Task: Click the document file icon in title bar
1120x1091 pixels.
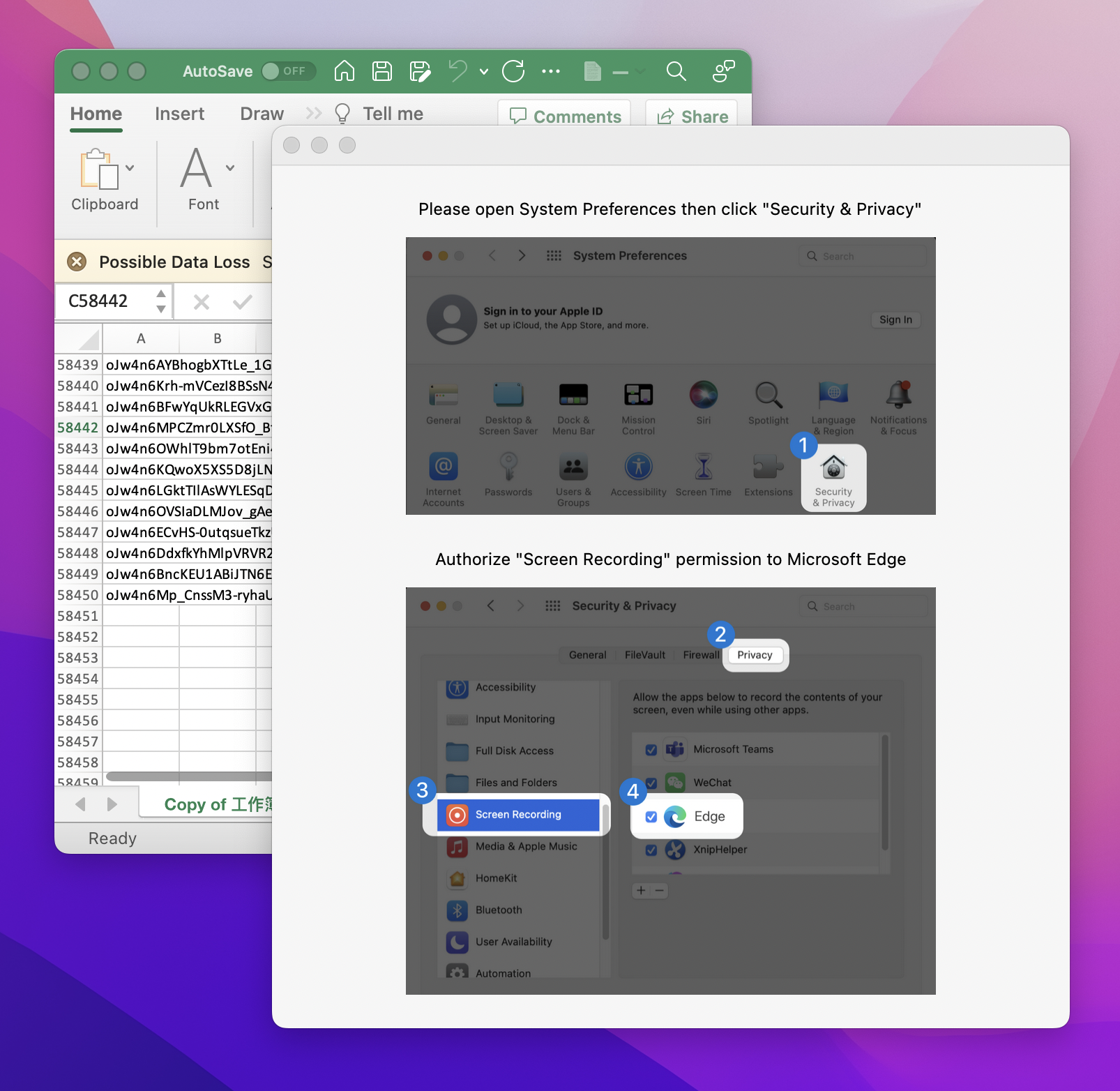Action: (592, 71)
